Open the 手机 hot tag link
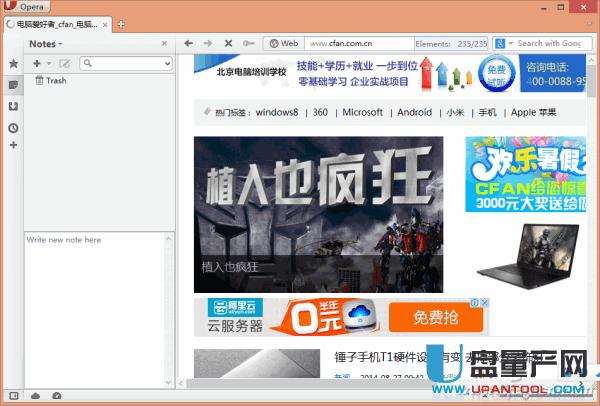 click(x=488, y=113)
